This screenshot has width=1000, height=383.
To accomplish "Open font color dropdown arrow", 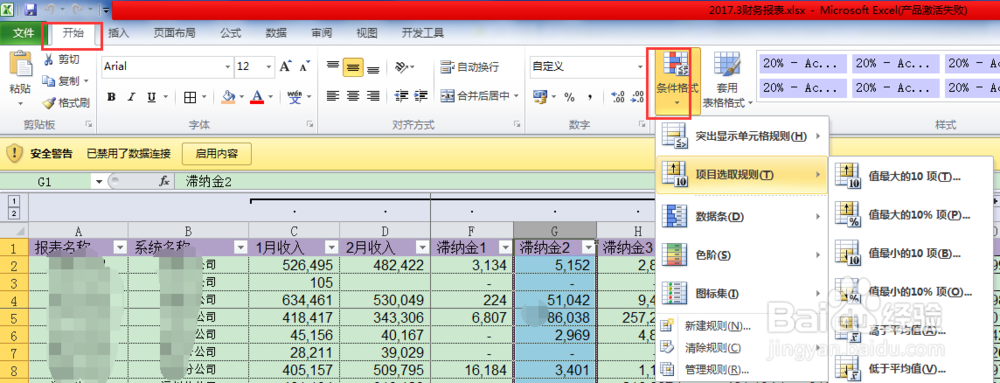I will (x=271, y=97).
